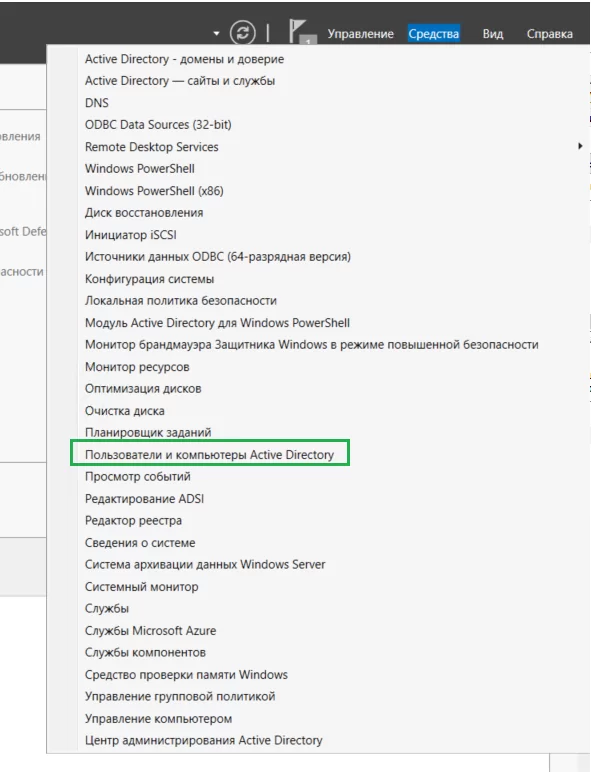Launch DNS from the tools list
Image resolution: width=591 pixels, height=772 pixels.
pyautogui.click(x=97, y=103)
